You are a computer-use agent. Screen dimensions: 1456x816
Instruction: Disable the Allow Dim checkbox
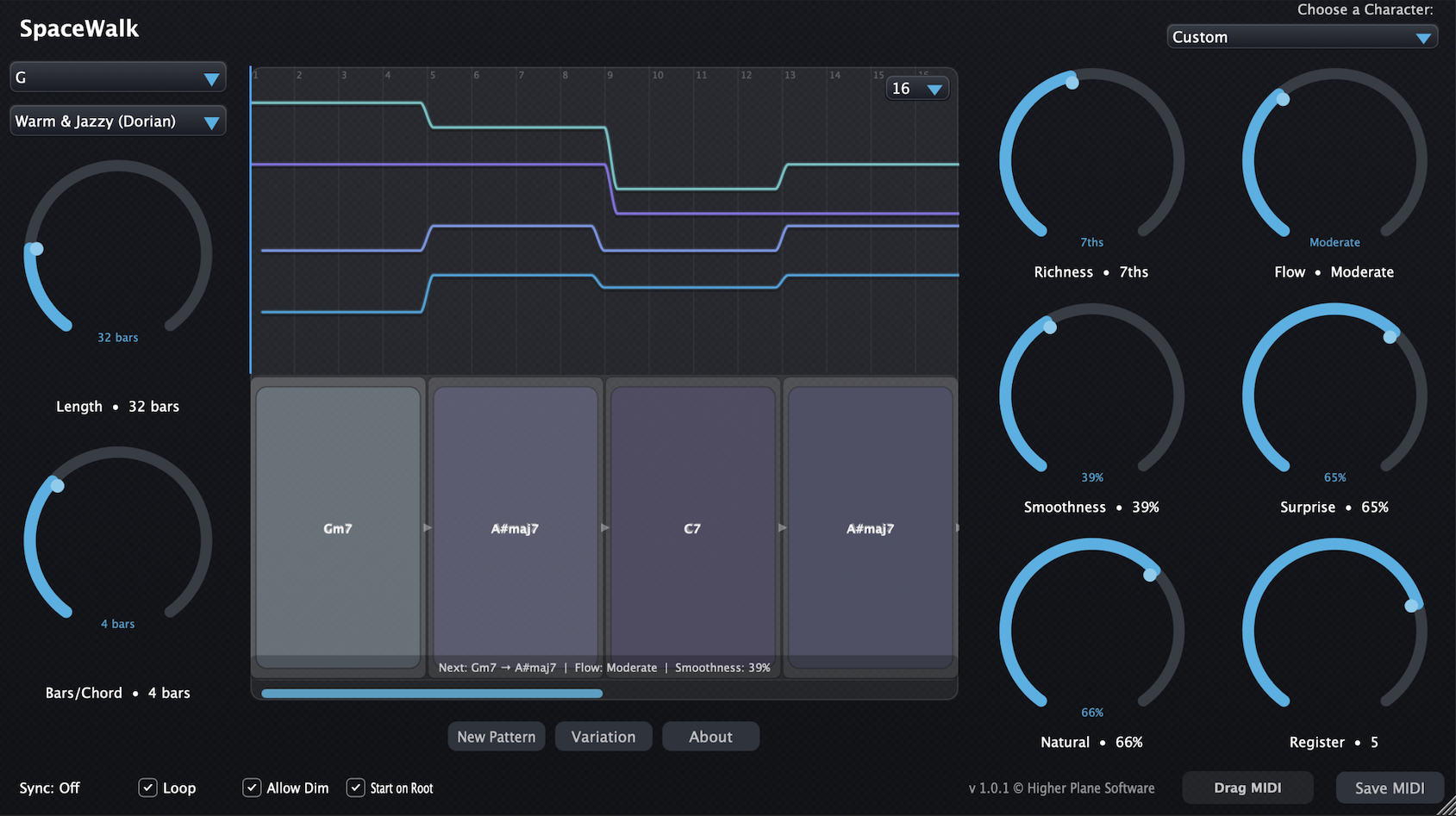click(x=252, y=788)
